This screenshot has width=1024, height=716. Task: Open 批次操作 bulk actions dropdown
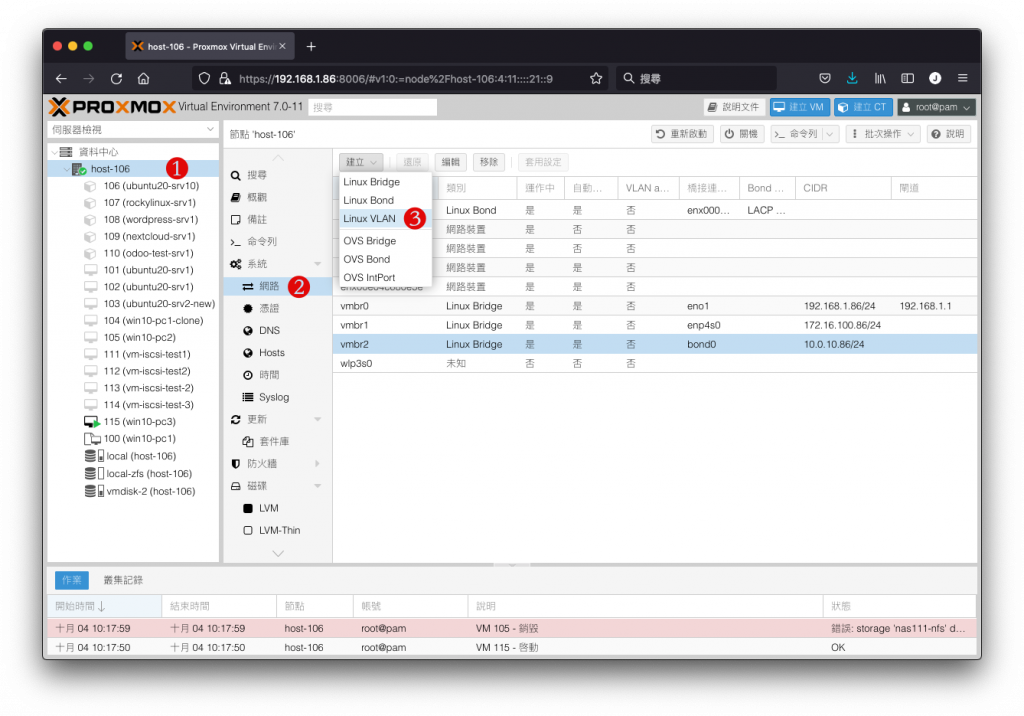tap(883, 134)
